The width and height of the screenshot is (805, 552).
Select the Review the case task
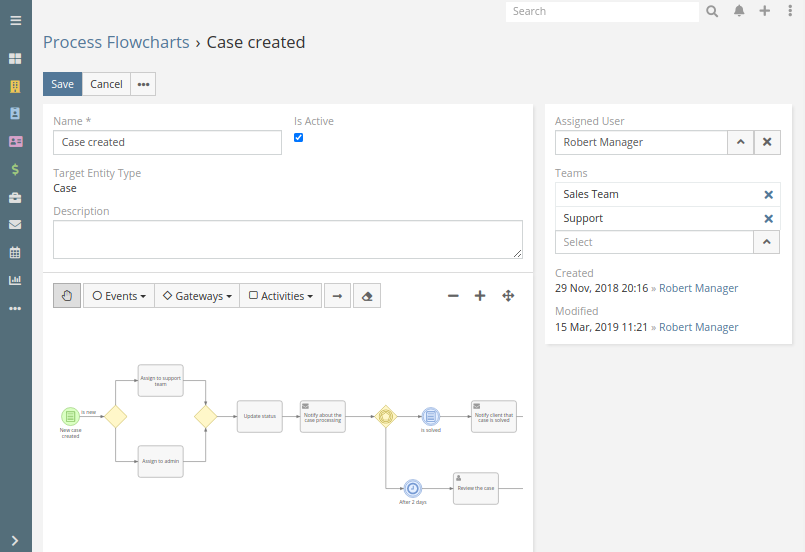pos(476,488)
